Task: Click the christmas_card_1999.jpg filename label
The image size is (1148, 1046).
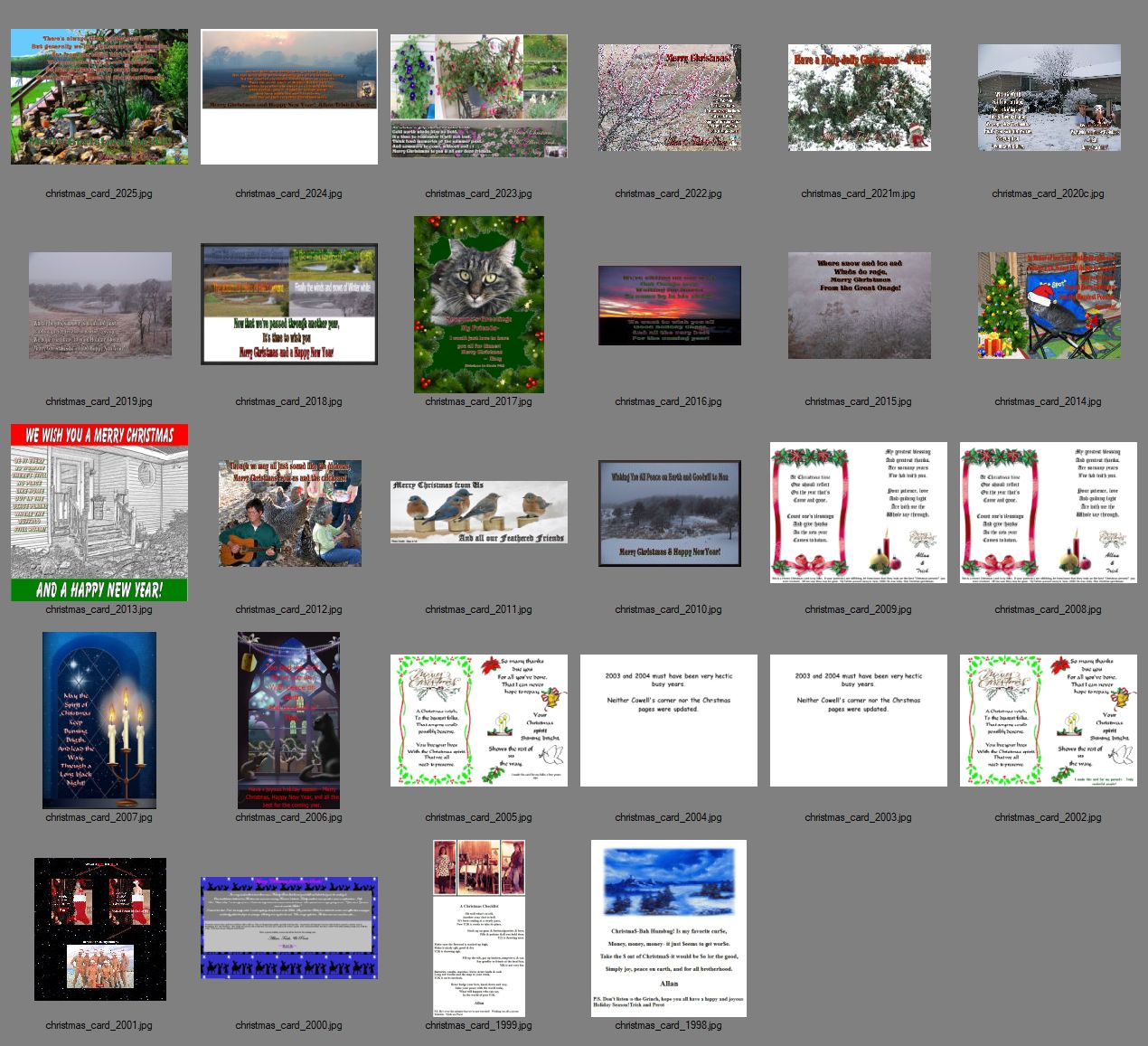Action: click(478, 1025)
